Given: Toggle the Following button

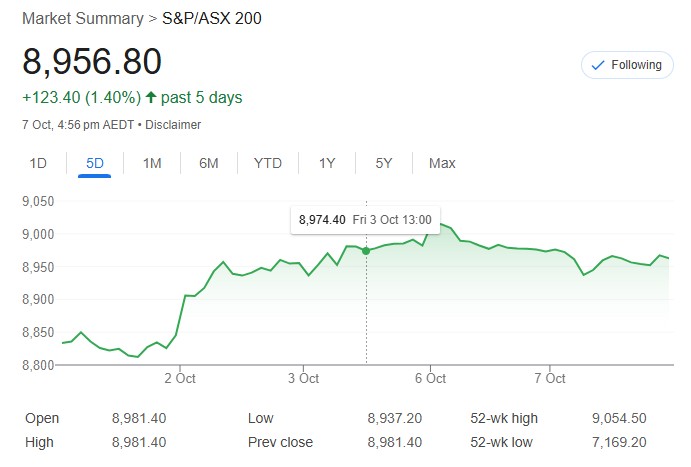Looking at the screenshot, I should pos(626,65).
